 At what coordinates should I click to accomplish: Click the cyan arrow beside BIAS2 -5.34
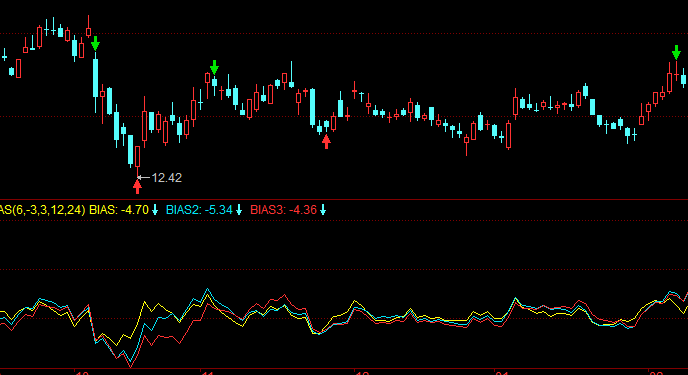(239, 210)
